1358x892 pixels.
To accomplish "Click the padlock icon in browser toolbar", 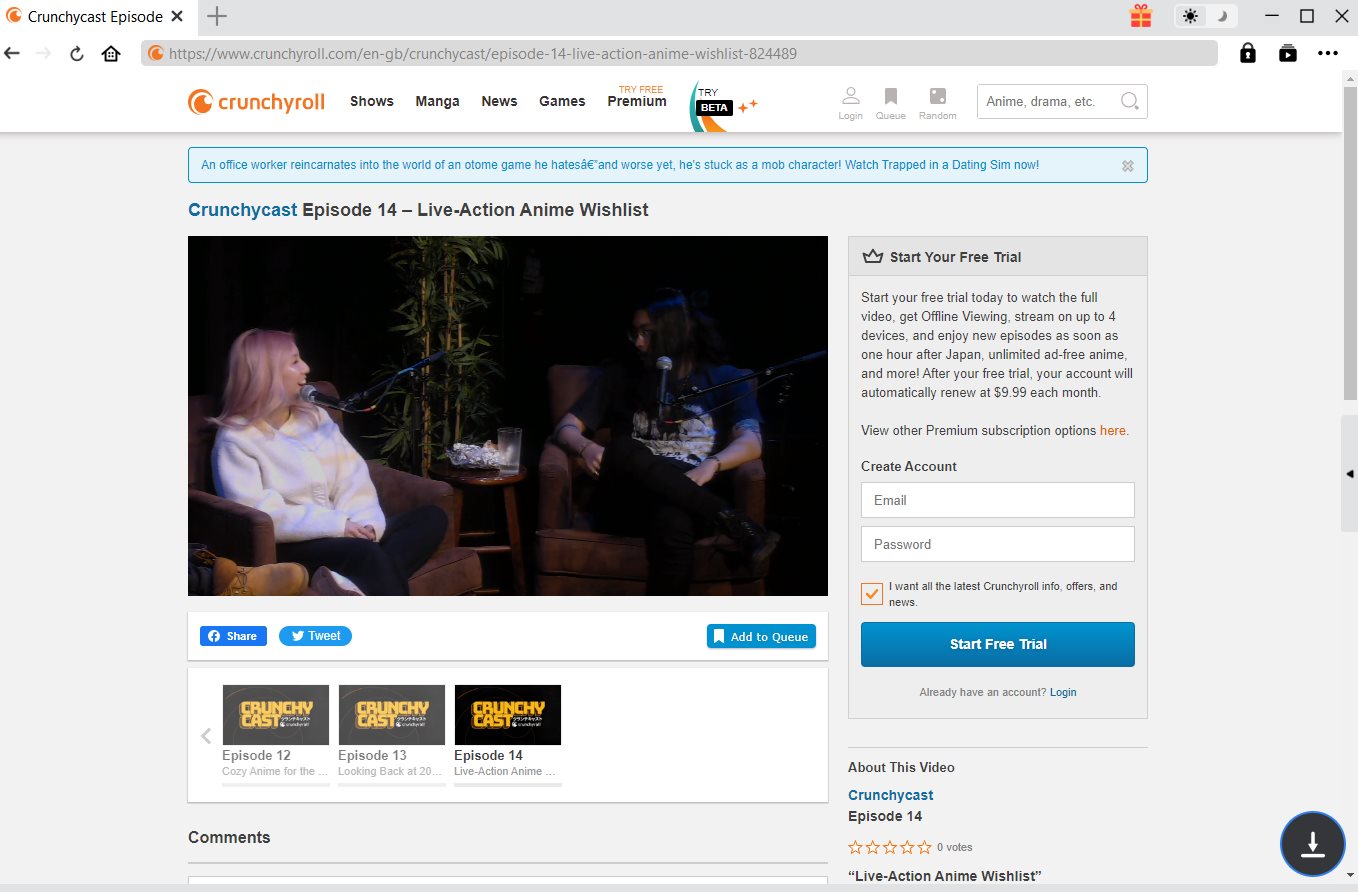I will pos(1248,53).
